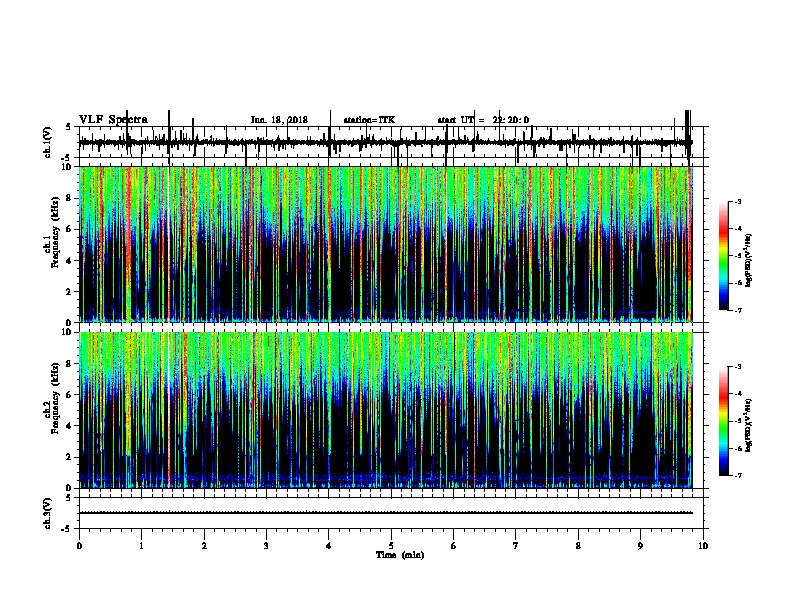The image size is (792, 612).
Task: Click the "8" kHz tick on ch.1 frequency axis
Action: (x=70, y=198)
